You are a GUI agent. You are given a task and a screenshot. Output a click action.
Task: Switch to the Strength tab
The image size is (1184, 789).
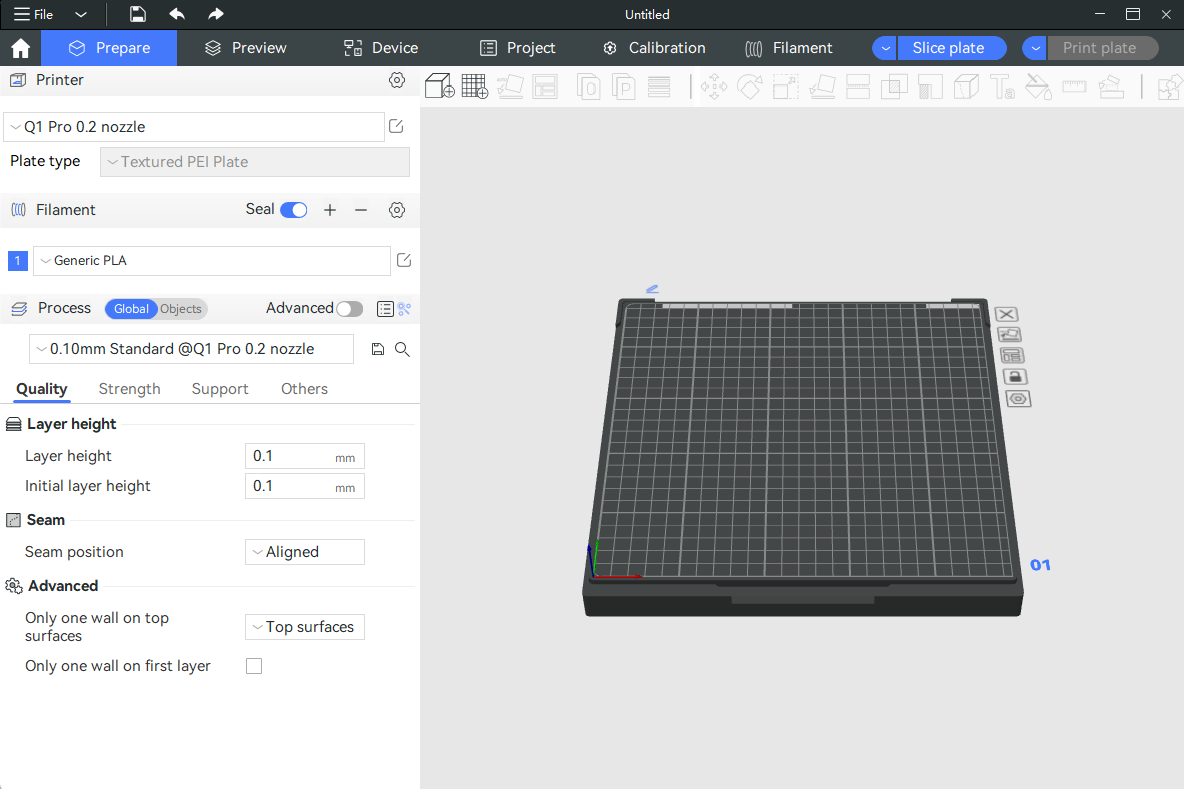click(129, 389)
